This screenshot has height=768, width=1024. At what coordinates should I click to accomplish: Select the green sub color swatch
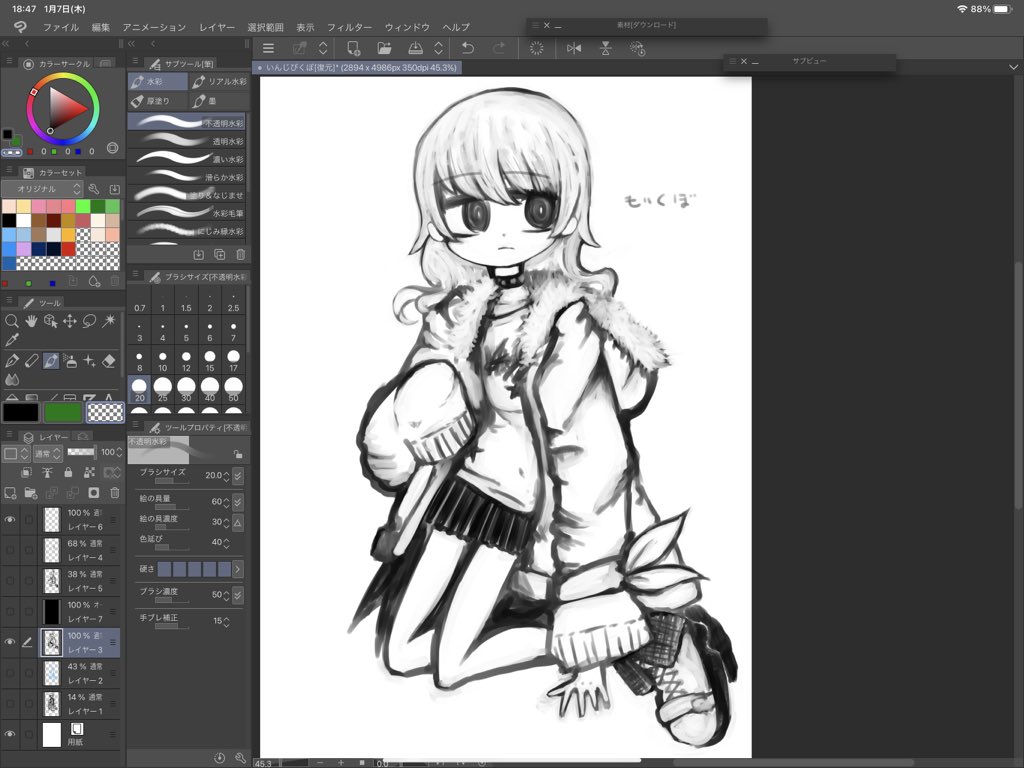pos(63,412)
